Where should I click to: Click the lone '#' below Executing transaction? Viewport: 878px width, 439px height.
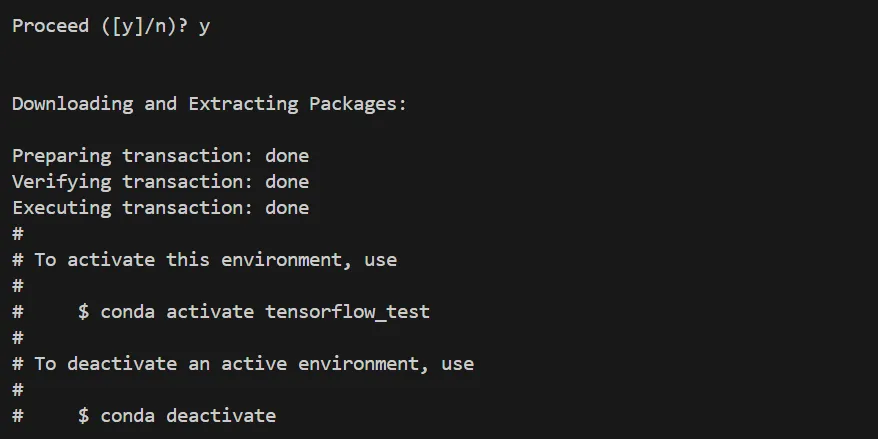tap(17, 234)
